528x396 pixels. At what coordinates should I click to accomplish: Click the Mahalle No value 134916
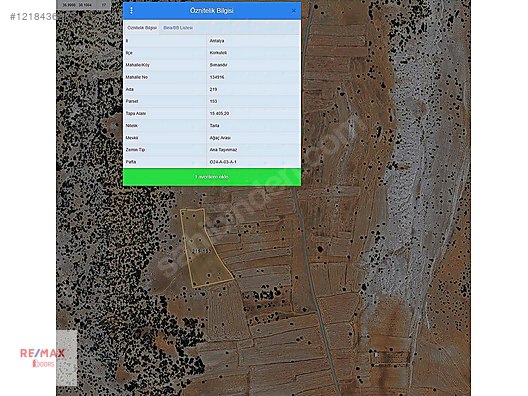(217, 77)
